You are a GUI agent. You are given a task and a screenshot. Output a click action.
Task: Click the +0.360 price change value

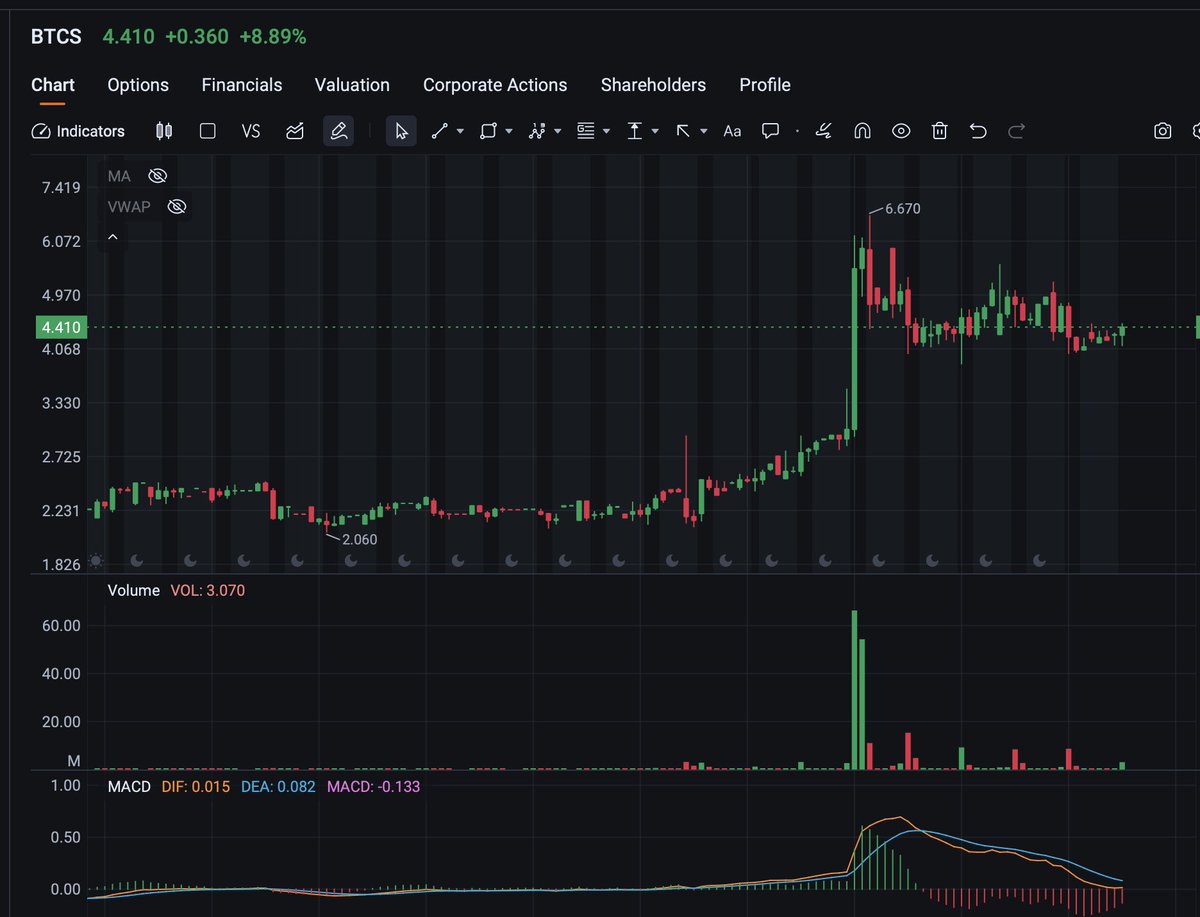click(x=197, y=37)
